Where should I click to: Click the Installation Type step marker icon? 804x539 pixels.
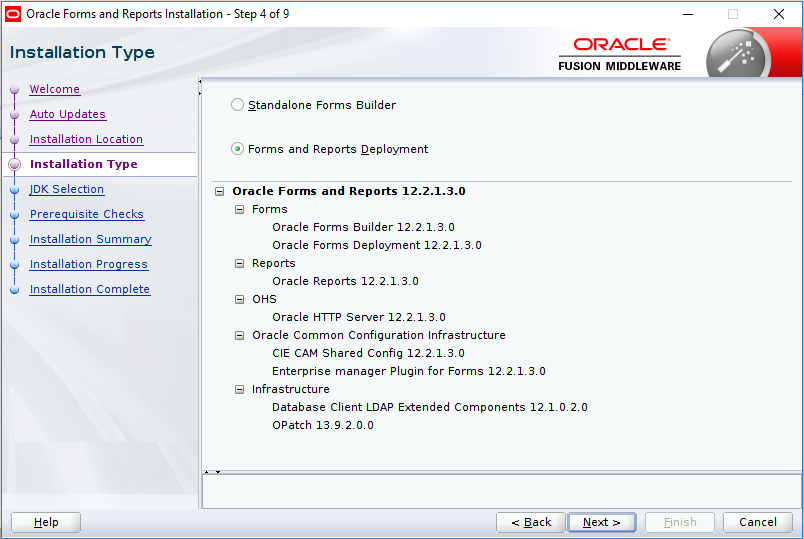[x=14, y=164]
